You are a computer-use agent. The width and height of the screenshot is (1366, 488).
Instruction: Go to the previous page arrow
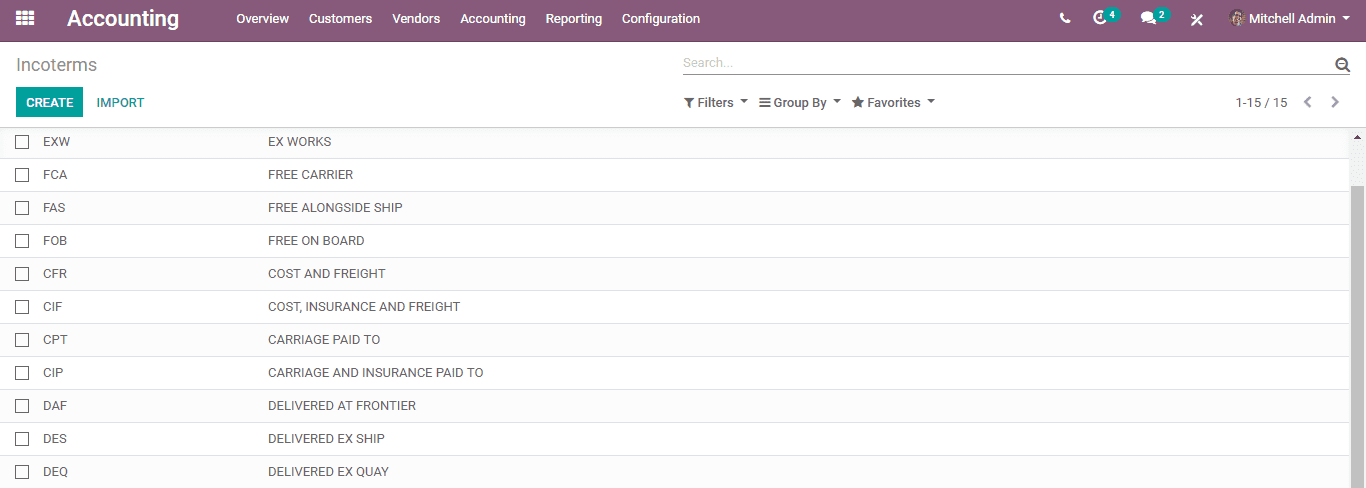(1307, 102)
